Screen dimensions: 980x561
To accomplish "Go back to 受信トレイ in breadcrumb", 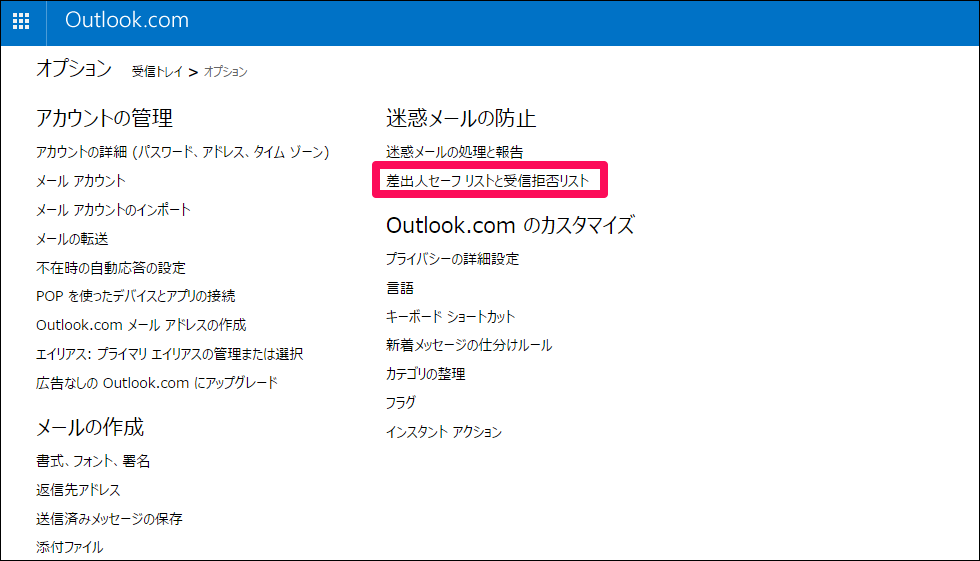I will [x=157, y=72].
